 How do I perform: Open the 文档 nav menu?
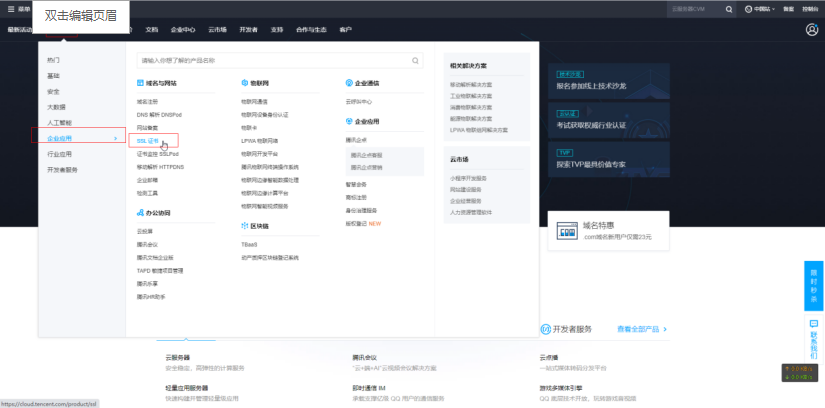coord(152,29)
